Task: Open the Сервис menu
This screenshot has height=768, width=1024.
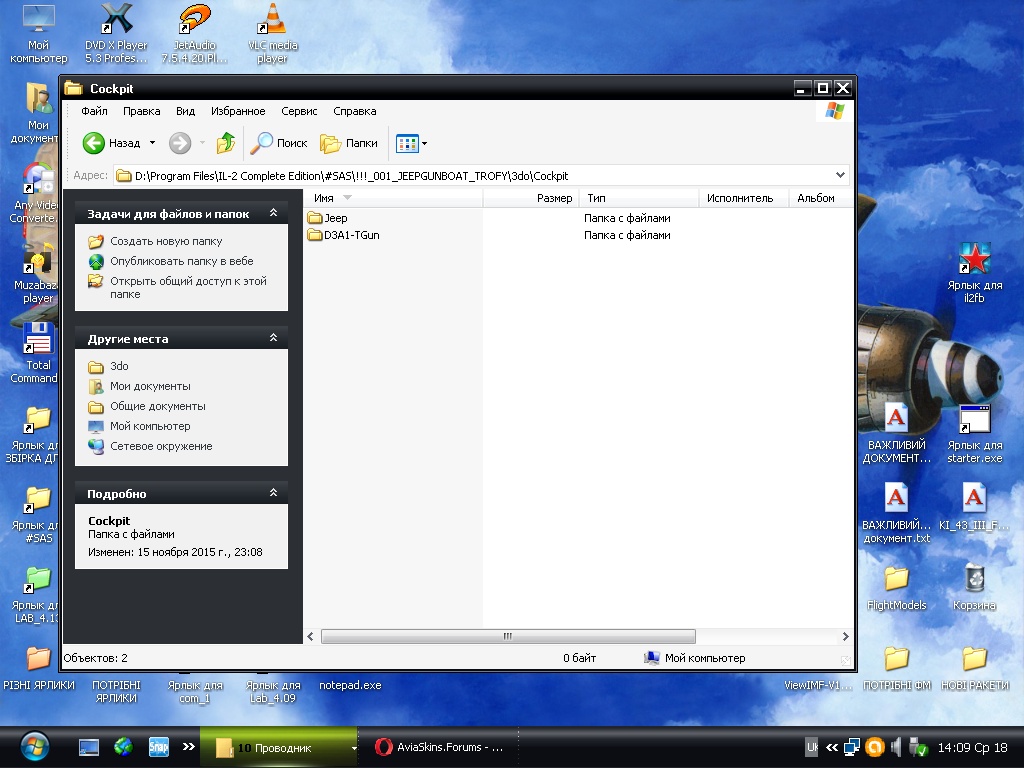Action: [x=299, y=111]
